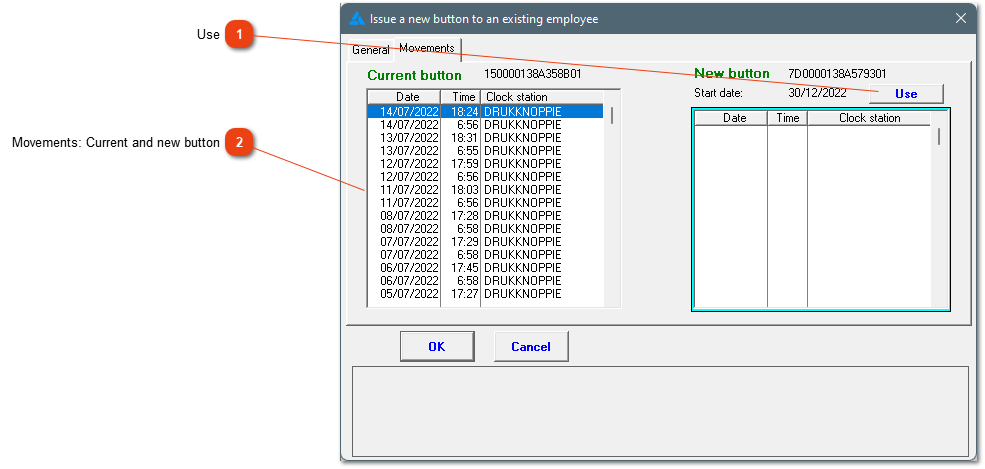Select the 11/07/2022 6:56 movement row
This screenshot has height=469, width=985.
click(486, 203)
